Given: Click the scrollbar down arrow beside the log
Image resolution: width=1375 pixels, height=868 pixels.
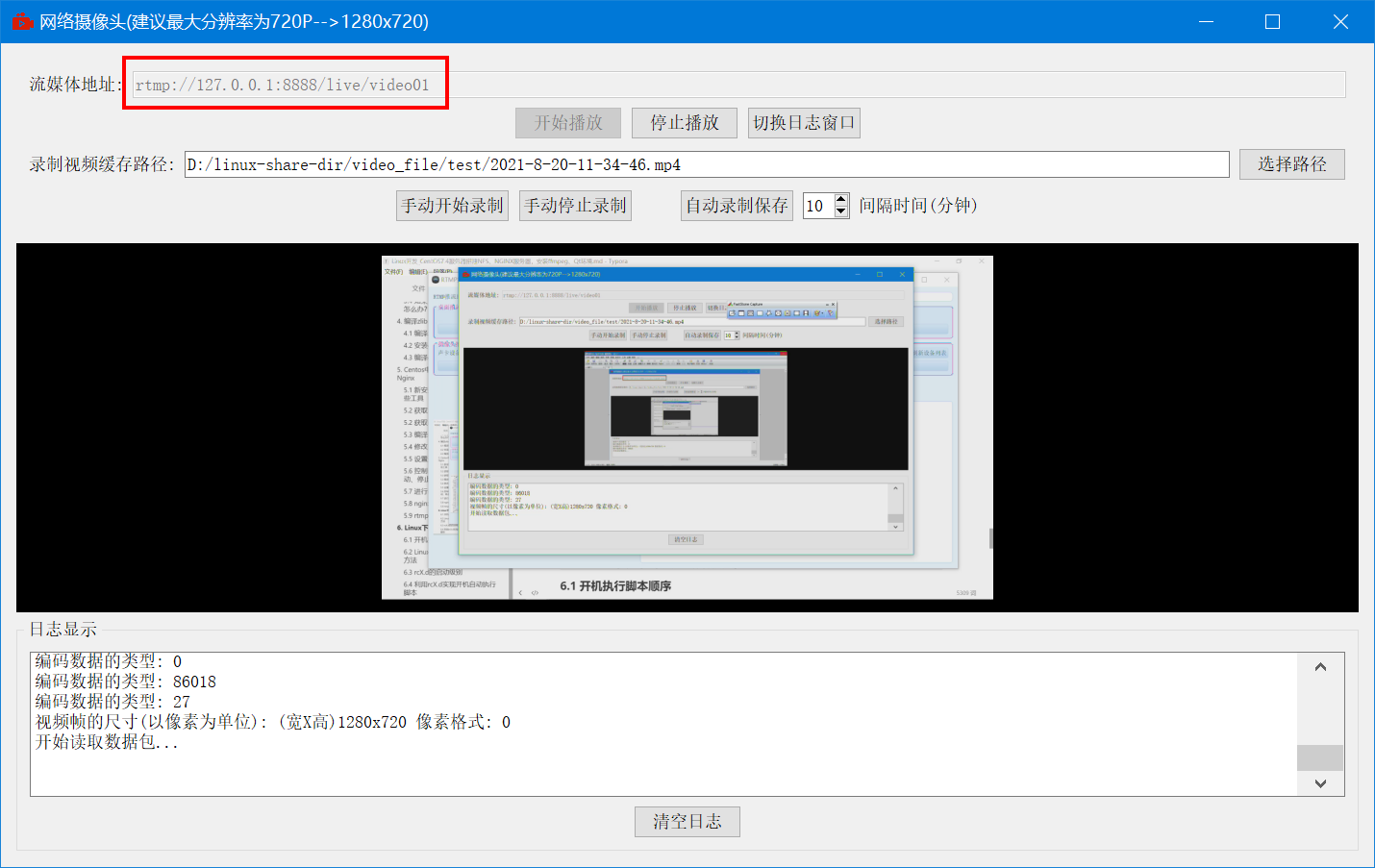Looking at the screenshot, I should pyautogui.click(x=1320, y=782).
